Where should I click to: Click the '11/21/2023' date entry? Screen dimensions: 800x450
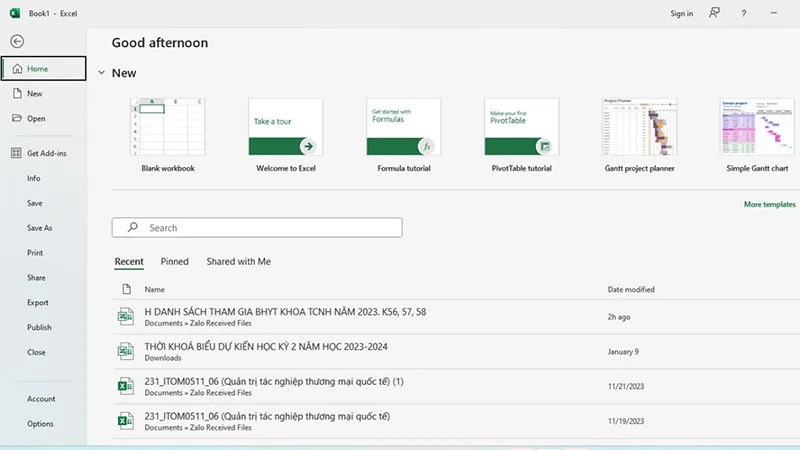626,386
